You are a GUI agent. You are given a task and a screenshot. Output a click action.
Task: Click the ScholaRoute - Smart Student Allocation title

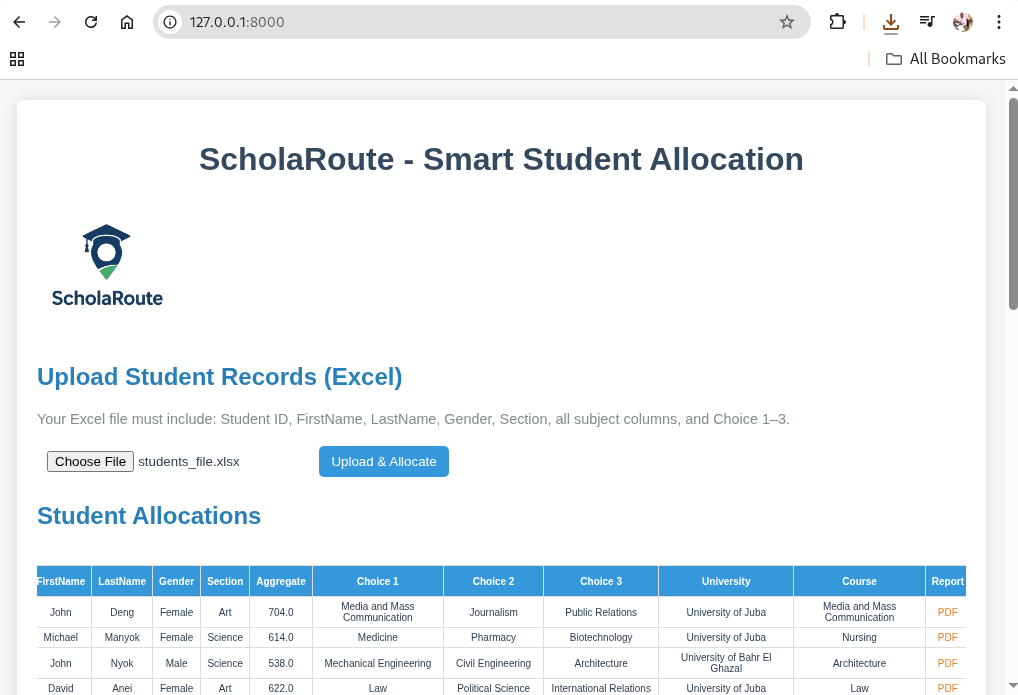(501, 159)
